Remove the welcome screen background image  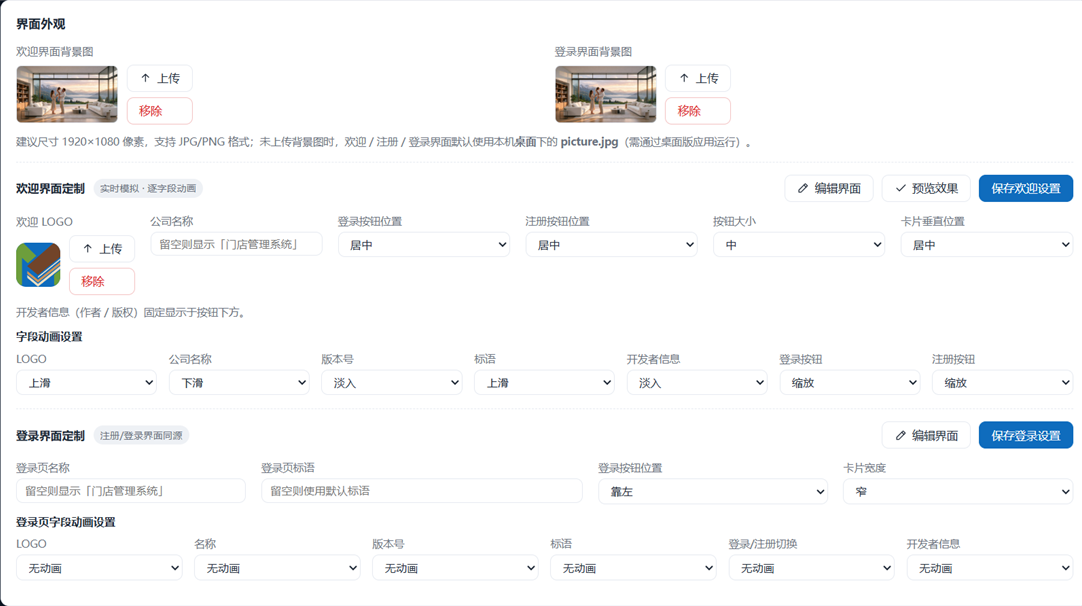159,110
